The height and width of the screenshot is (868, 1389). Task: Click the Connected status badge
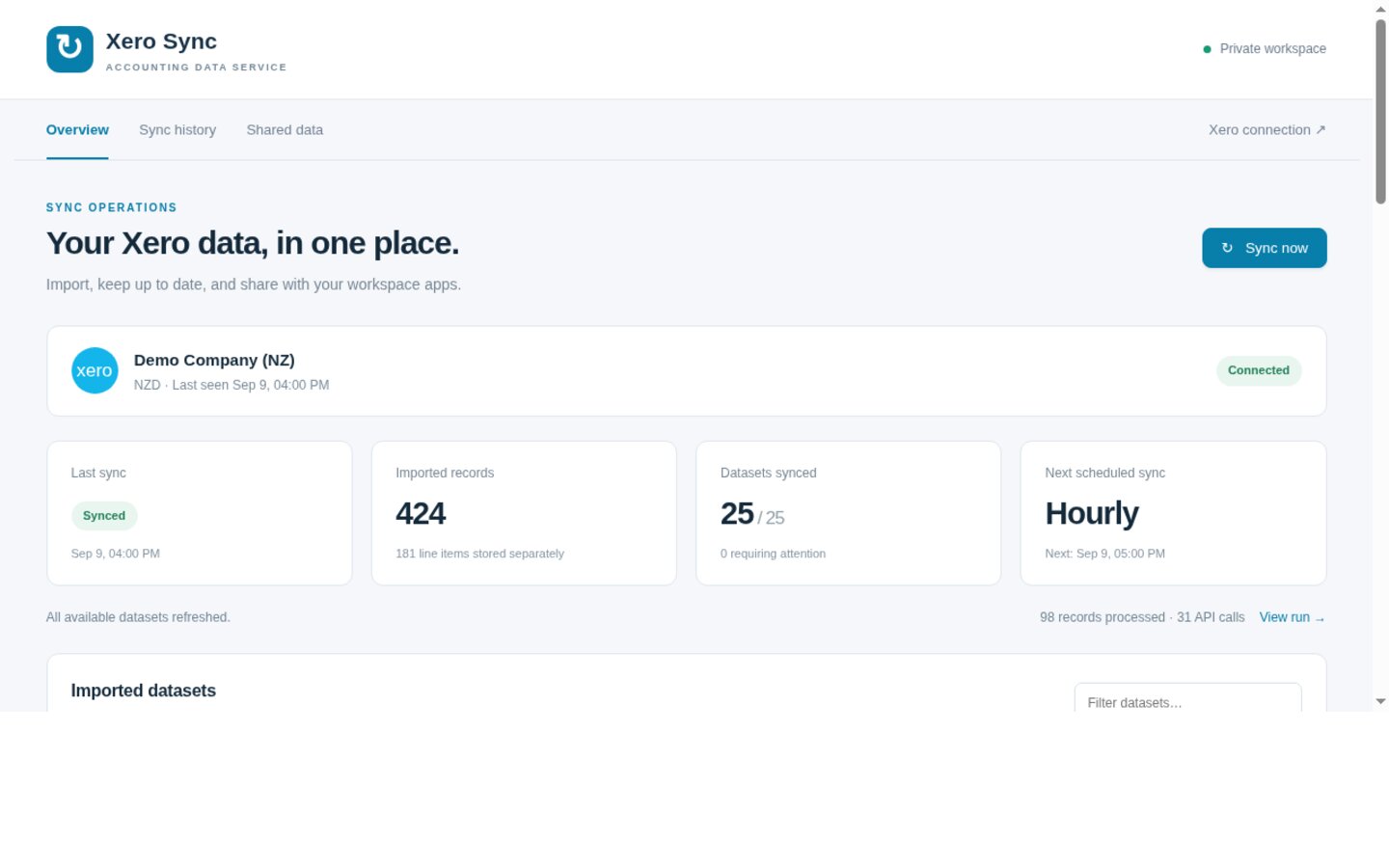click(1259, 370)
